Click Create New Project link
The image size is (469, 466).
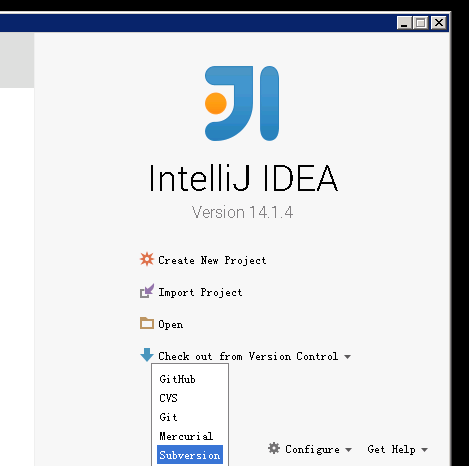tap(212, 260)
